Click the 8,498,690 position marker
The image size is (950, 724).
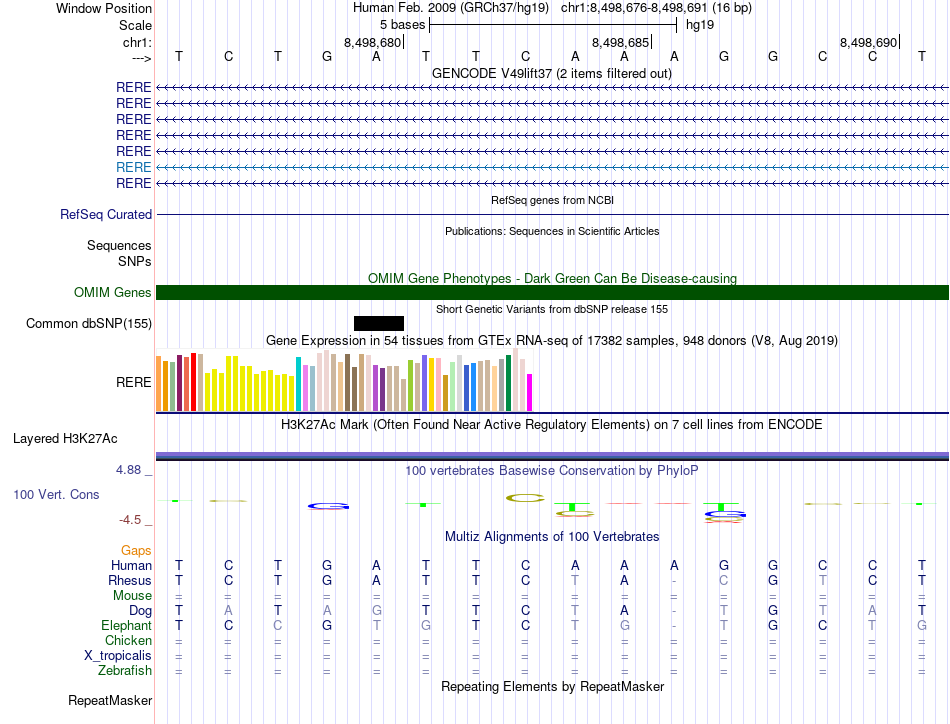[868, 42]
